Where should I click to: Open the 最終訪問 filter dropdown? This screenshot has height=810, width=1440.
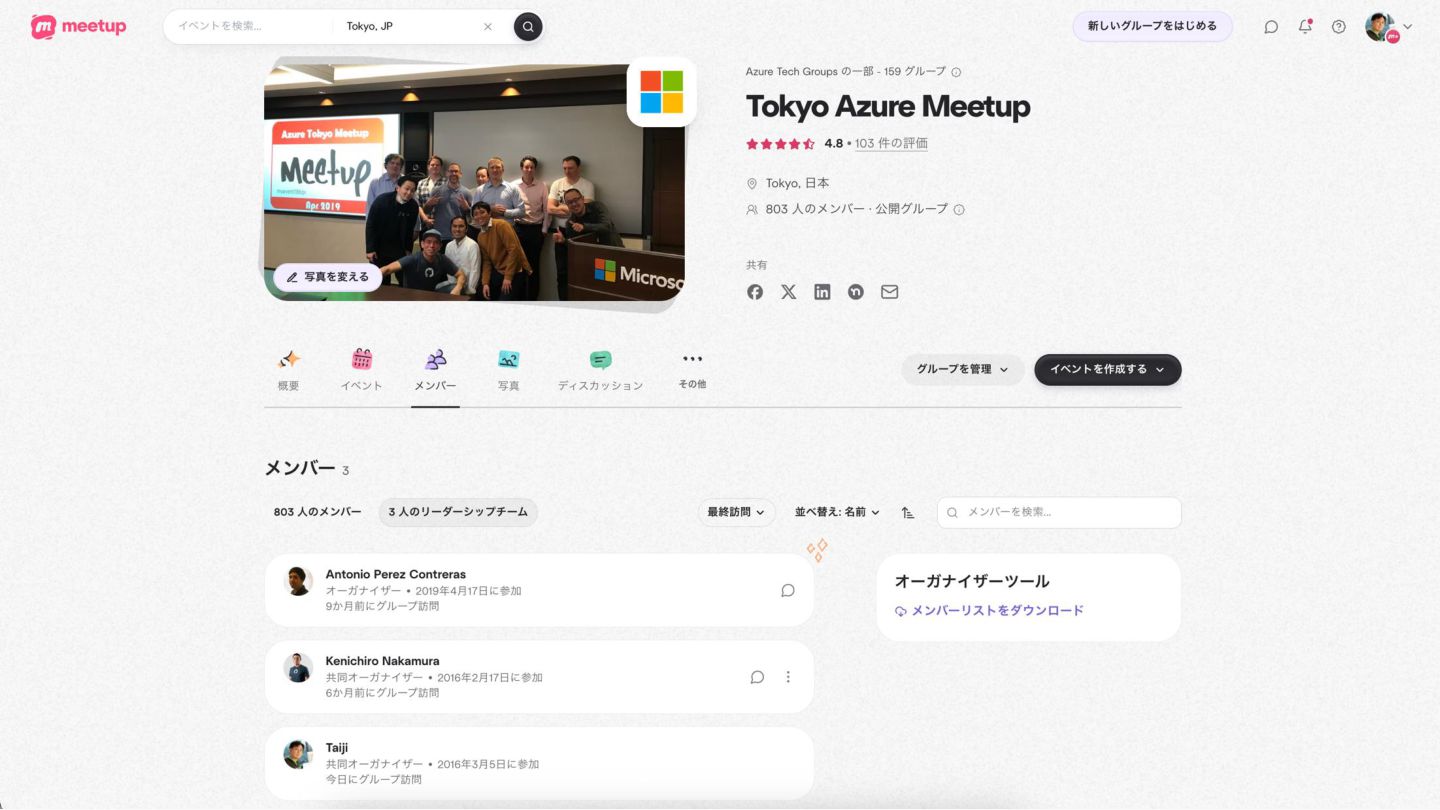[737, 512]
